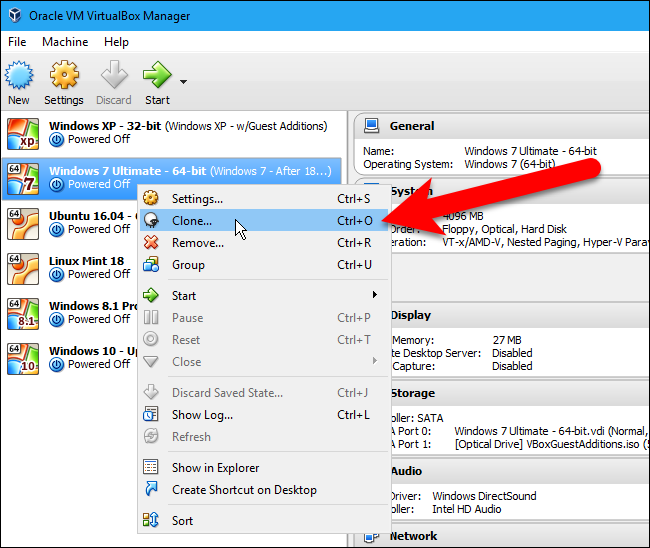Click the 'Windows DirectSound' driver value
This screenshot has width=650, height=548.
click(x=484, y=496)
